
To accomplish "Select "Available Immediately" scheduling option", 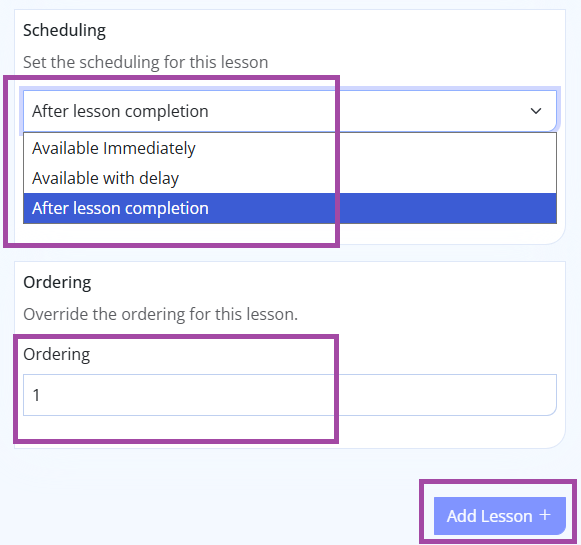I will [x=290, y=148].
